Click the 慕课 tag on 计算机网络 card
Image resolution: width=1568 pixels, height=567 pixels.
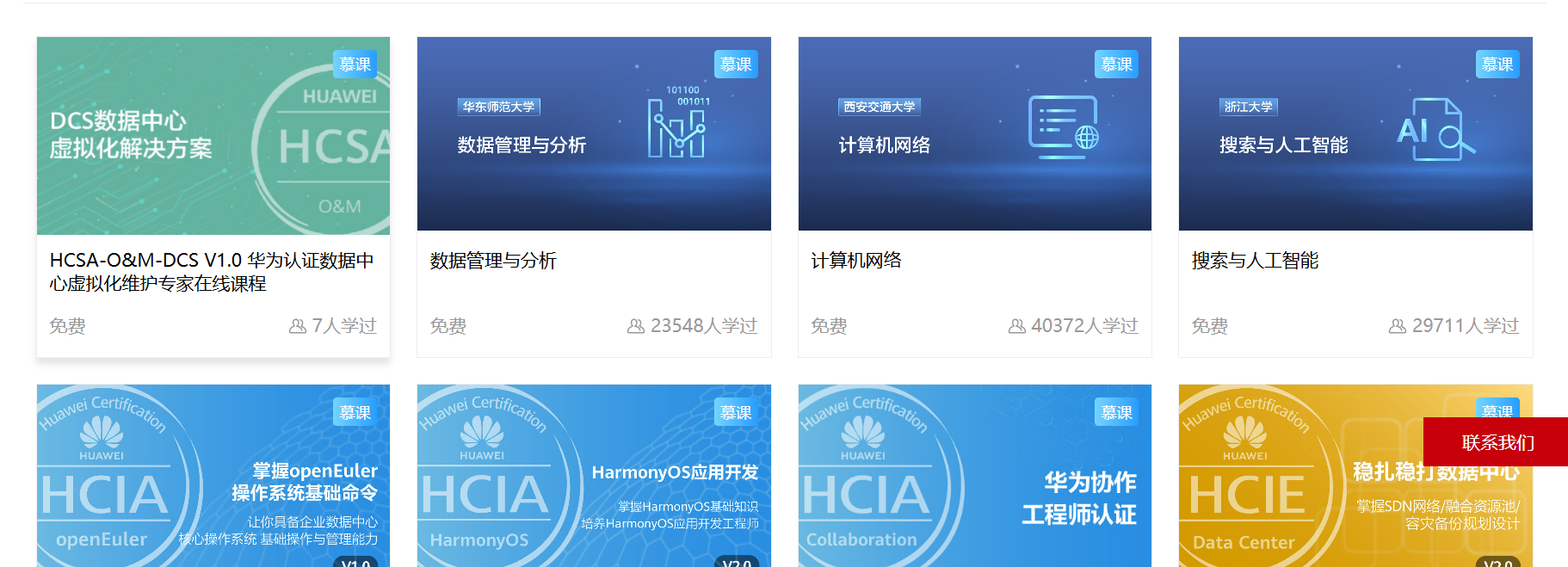[1117, 65]
